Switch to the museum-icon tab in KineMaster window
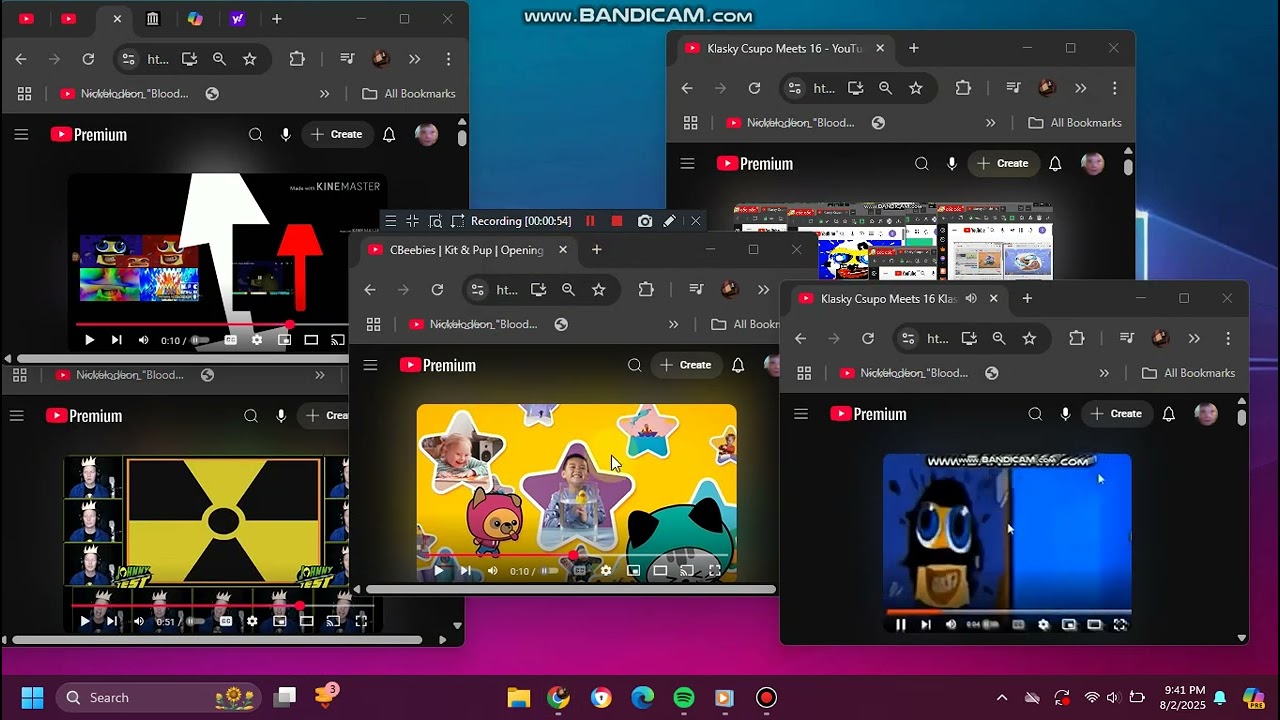1280x720 pixels. [153, 19]
